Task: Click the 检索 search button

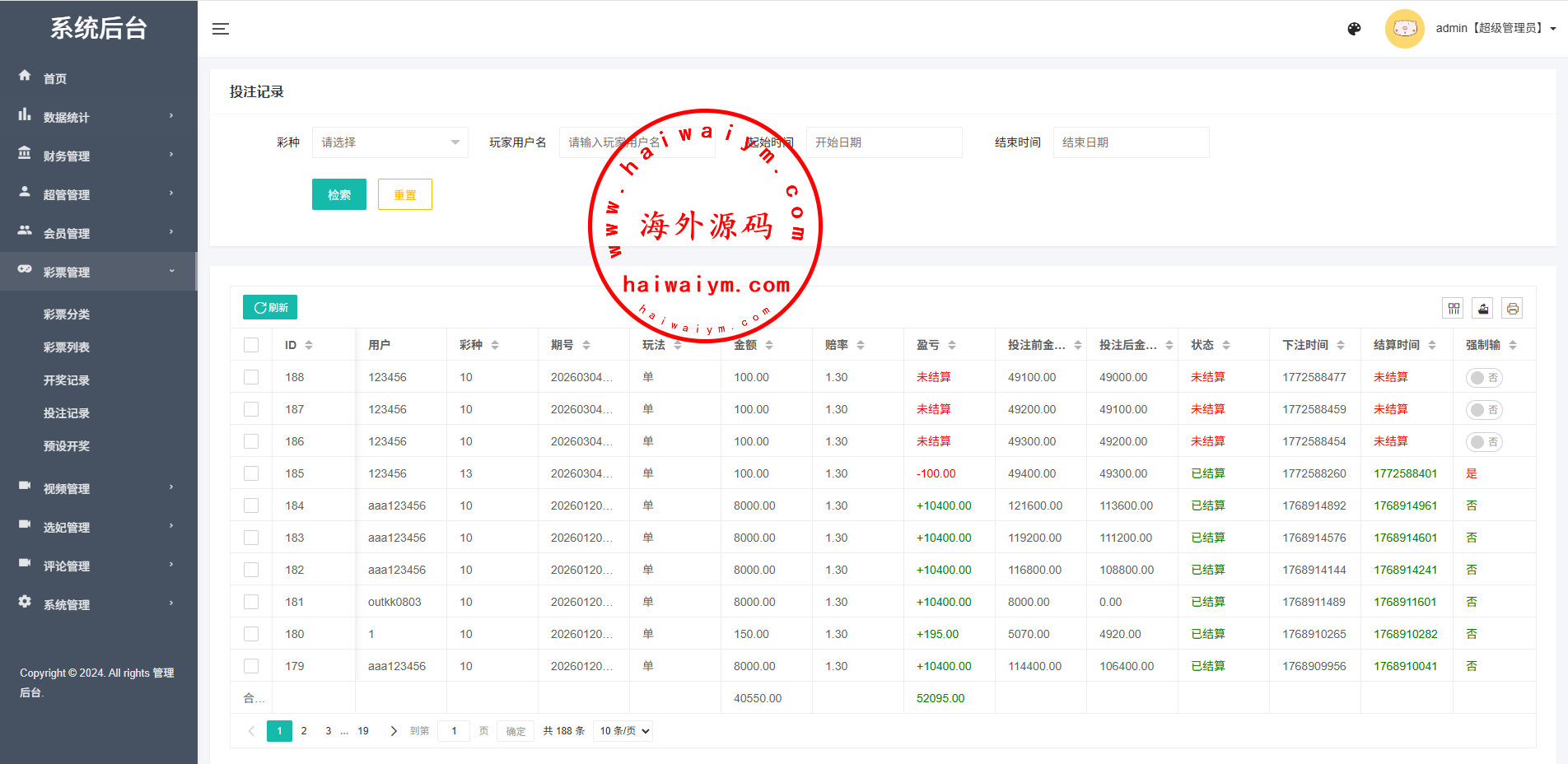Action: tap(338, 195)
